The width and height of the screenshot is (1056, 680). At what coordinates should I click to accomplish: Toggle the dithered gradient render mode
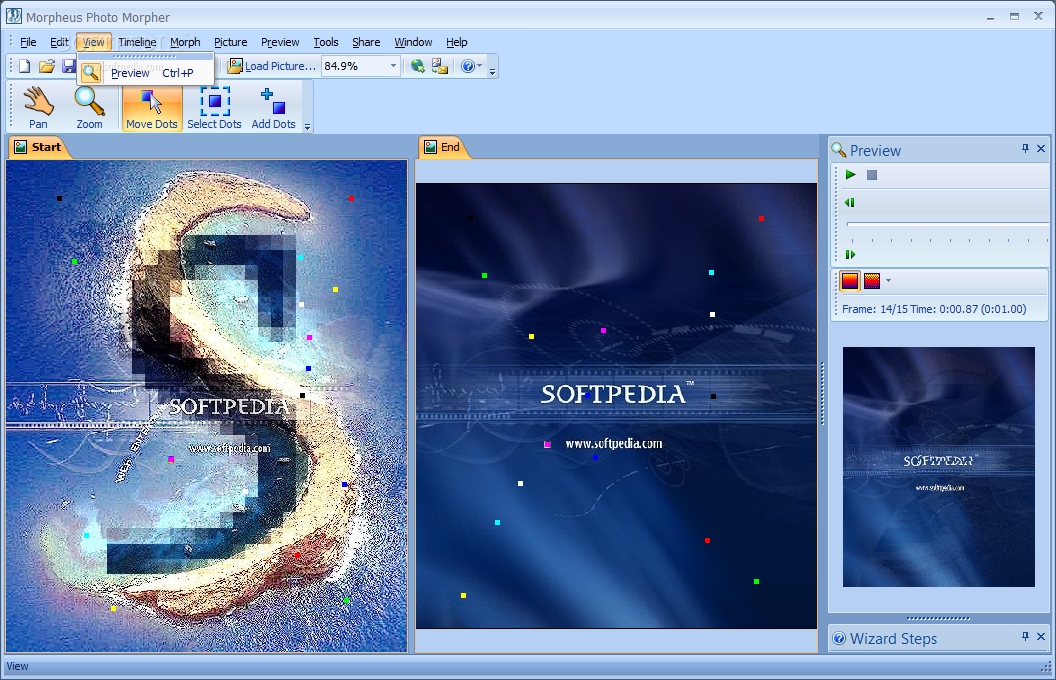tap(871, 281)
